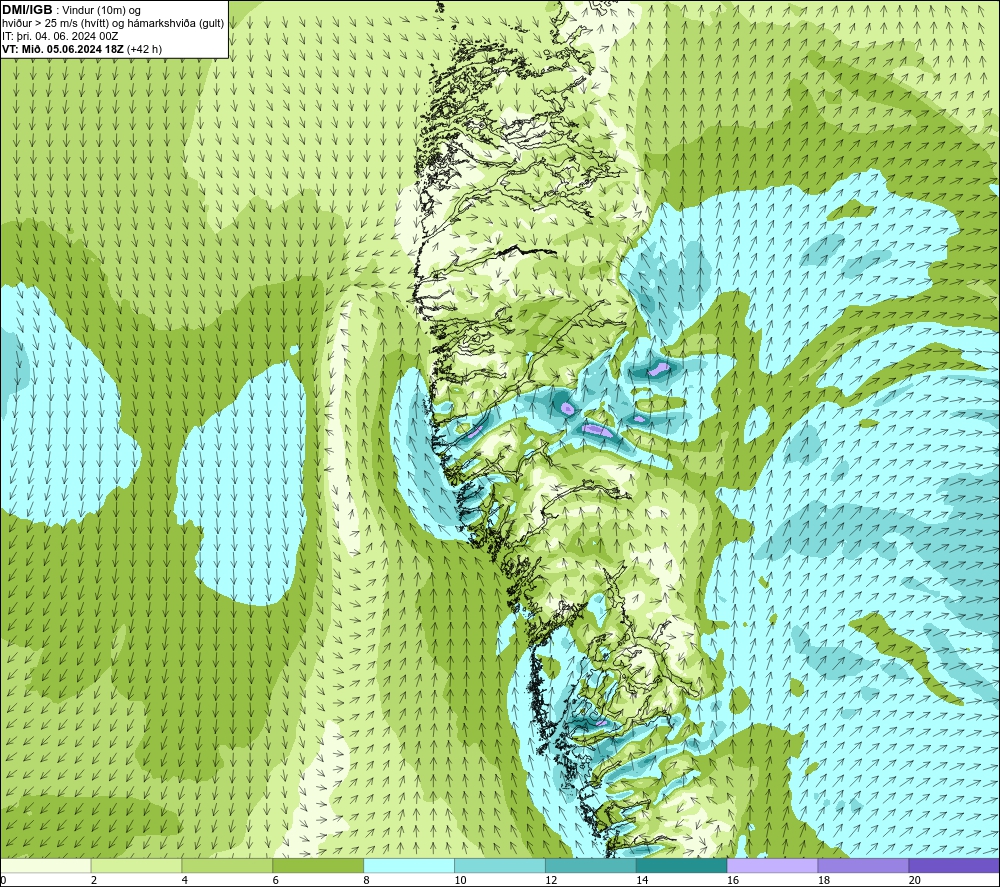Click the colorbar label '16'

(733, 880)
